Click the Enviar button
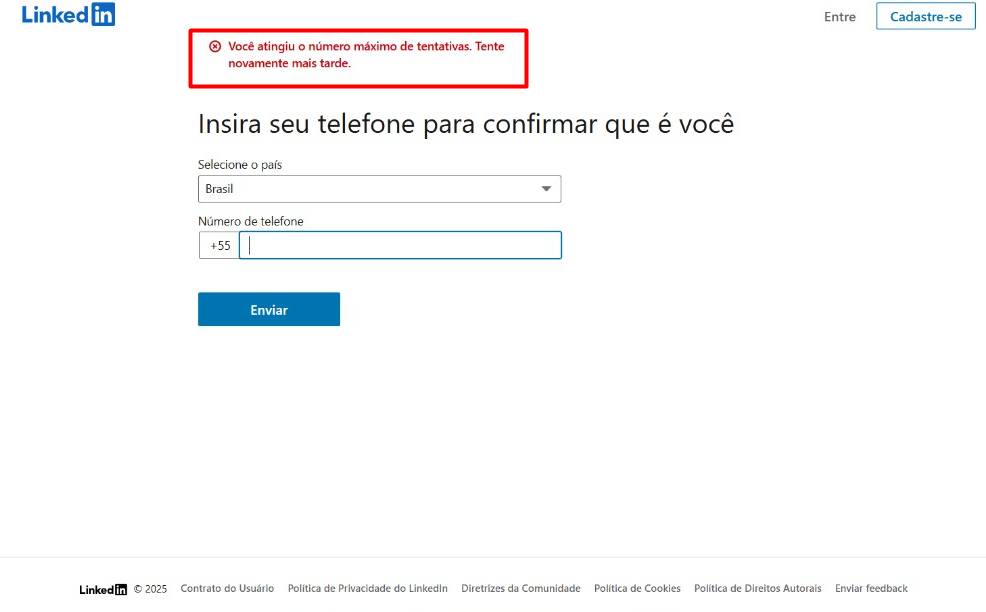This screenshot has width=986, height=612. coord(269,309)
